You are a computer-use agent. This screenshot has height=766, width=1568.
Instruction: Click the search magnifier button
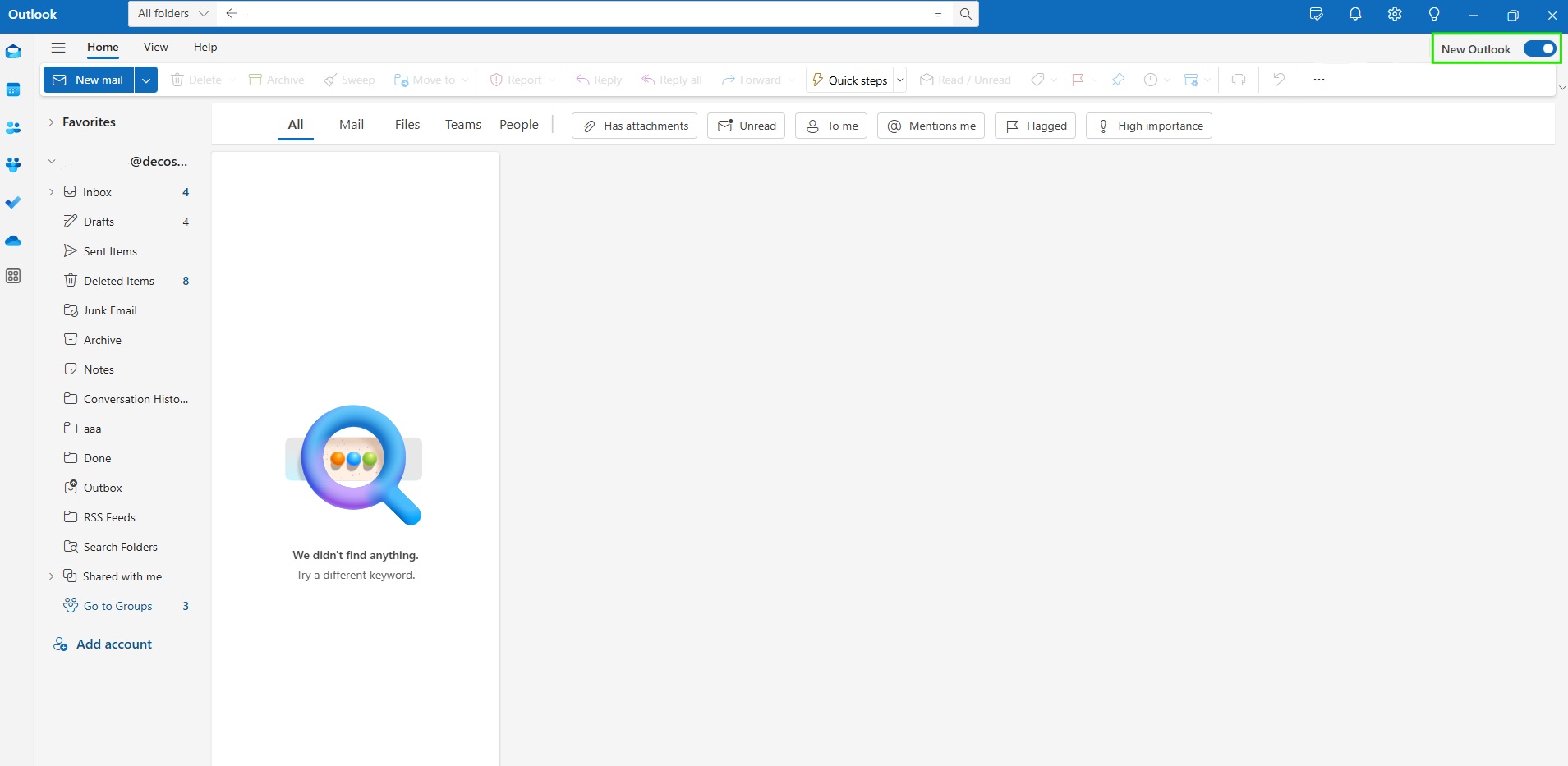coord(966,14)
